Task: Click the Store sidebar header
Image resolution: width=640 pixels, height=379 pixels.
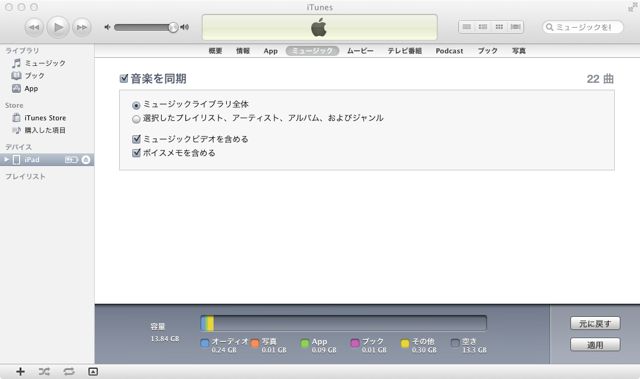Action: pyautogui.click(x=14, y=105)
